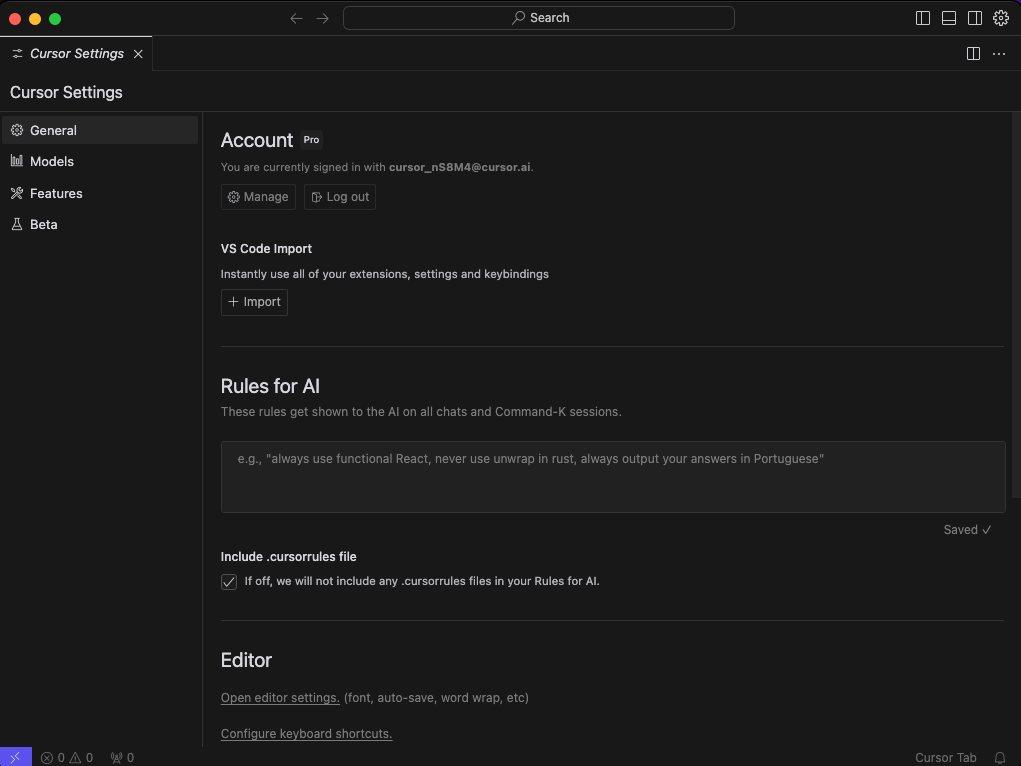
Task: Select the Models settings section
Action: (x=52, y=161)
